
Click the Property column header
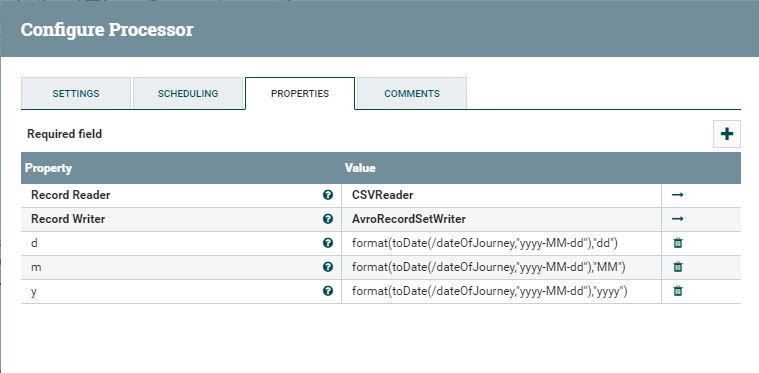tap(48, 168)
